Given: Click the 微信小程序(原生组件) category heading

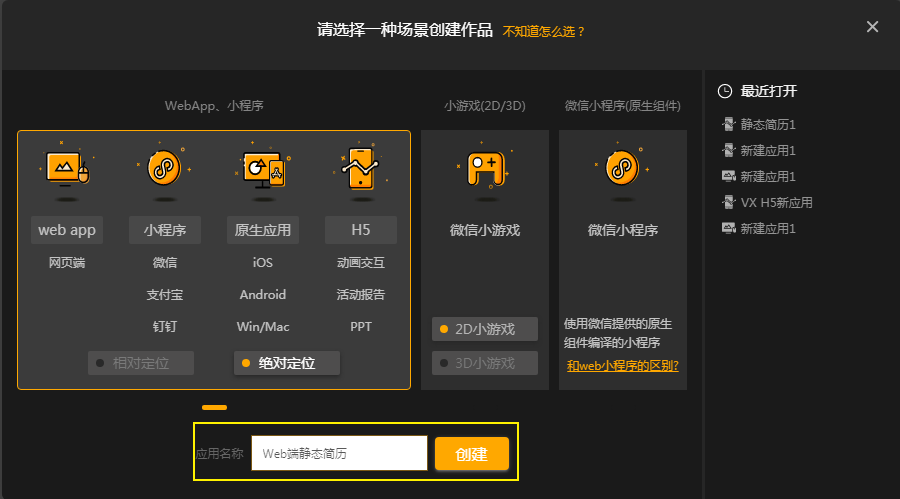Looking at the screenshot, I should (623, 106).
